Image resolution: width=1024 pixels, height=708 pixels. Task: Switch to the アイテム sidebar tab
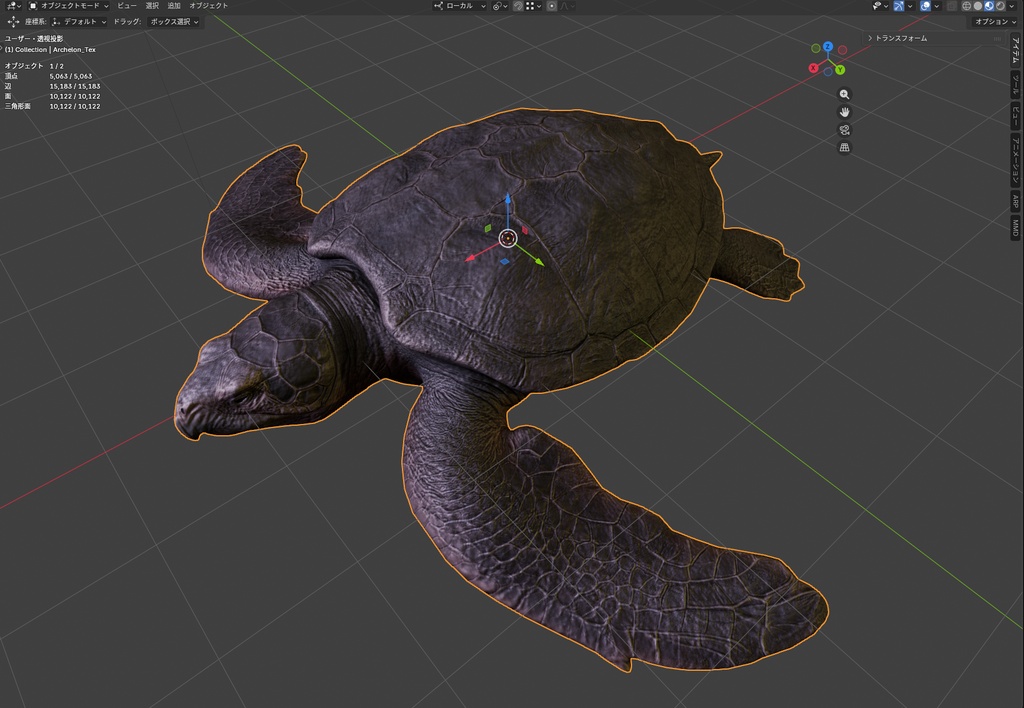click(1016, 50)
